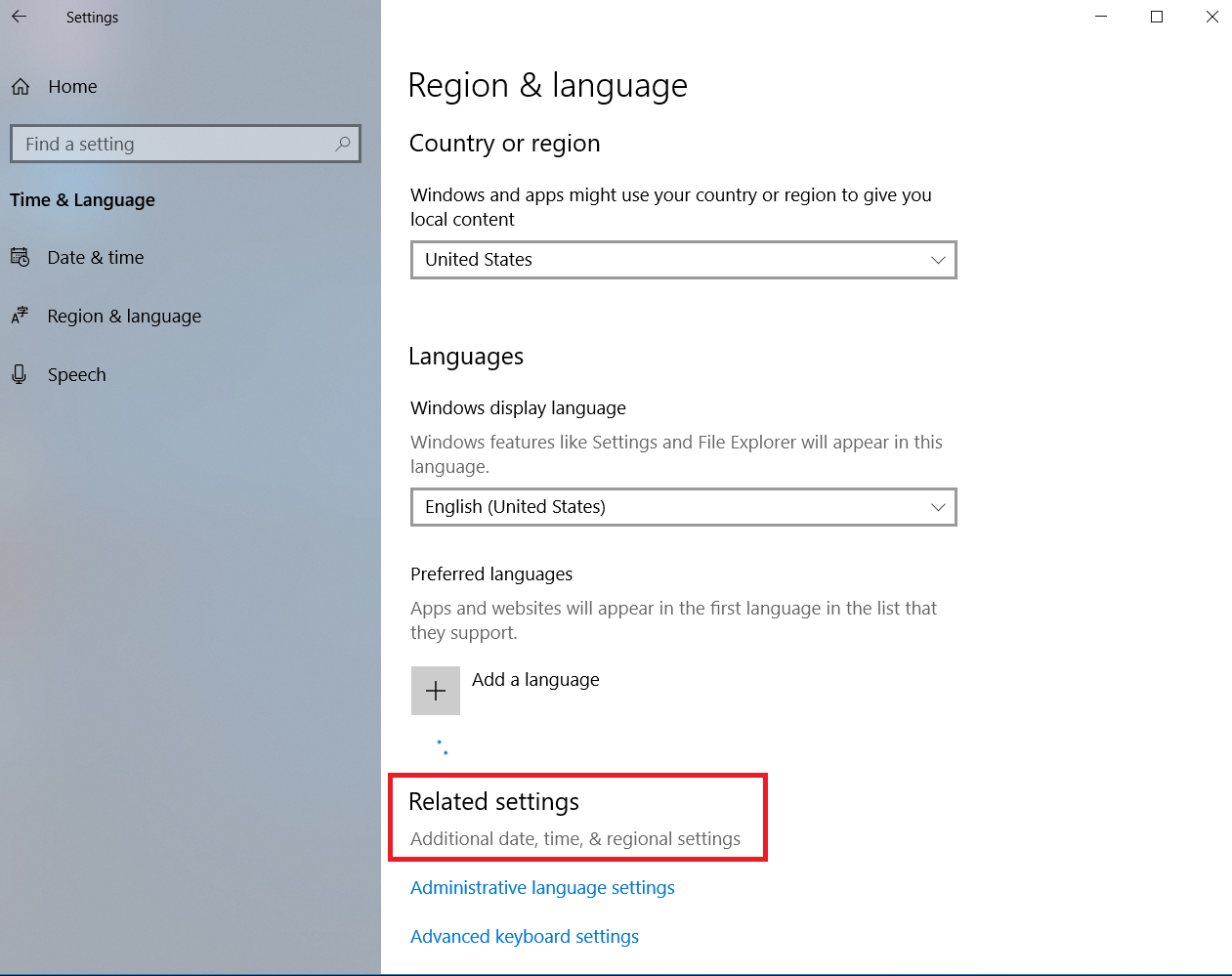Close the Settings window

tap(1211, 17)
